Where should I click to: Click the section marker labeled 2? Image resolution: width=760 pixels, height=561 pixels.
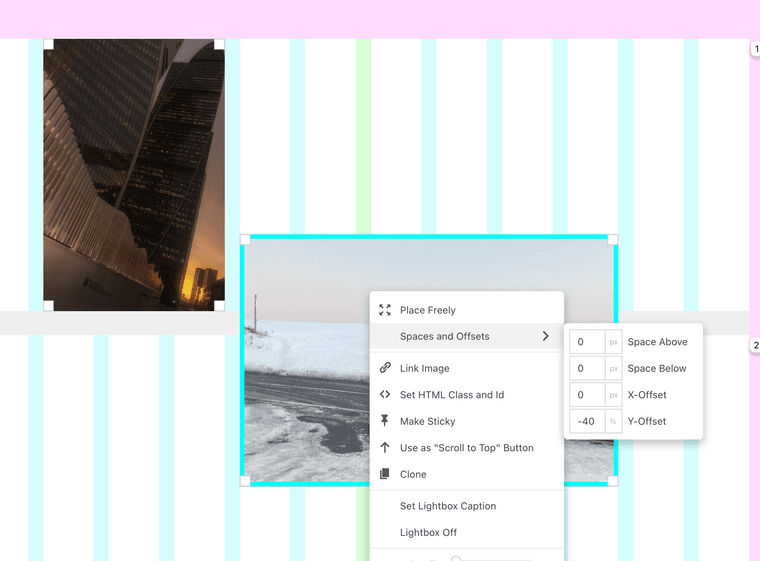click(756, 346)
